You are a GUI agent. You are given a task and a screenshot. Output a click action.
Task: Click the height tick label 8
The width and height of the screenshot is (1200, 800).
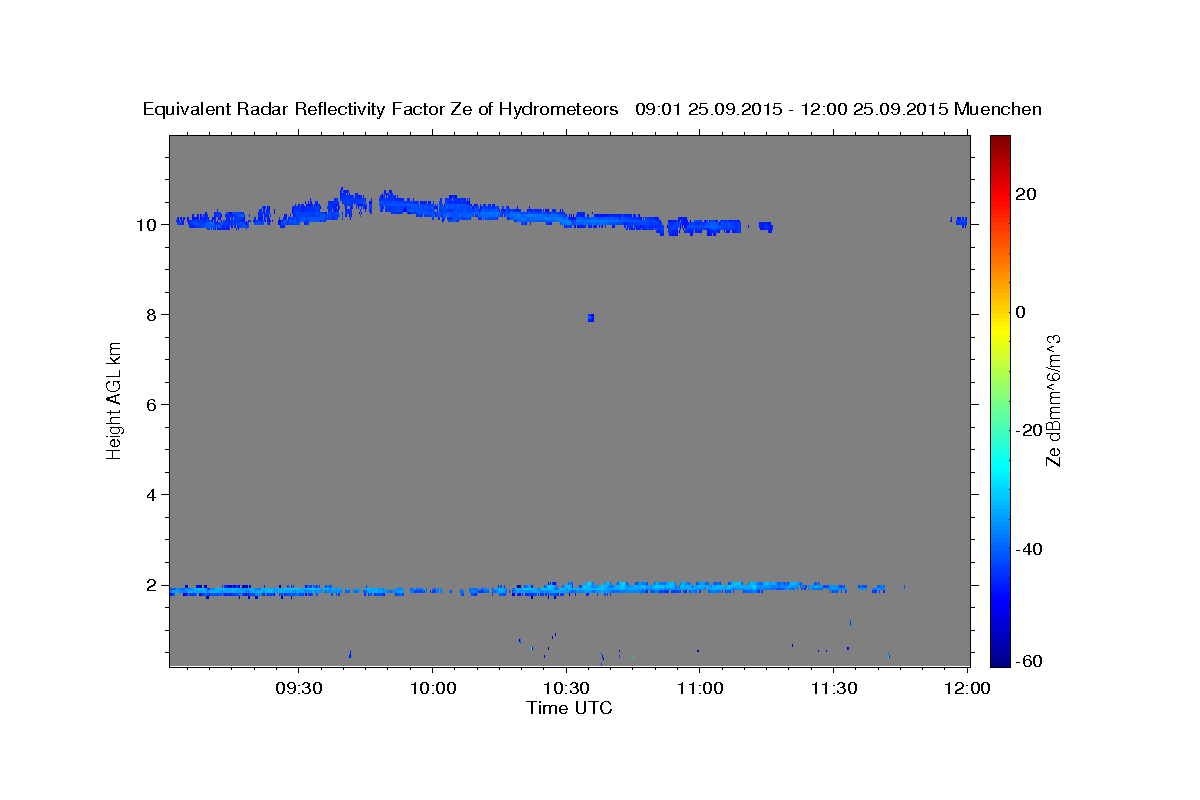tap(151, 315)
